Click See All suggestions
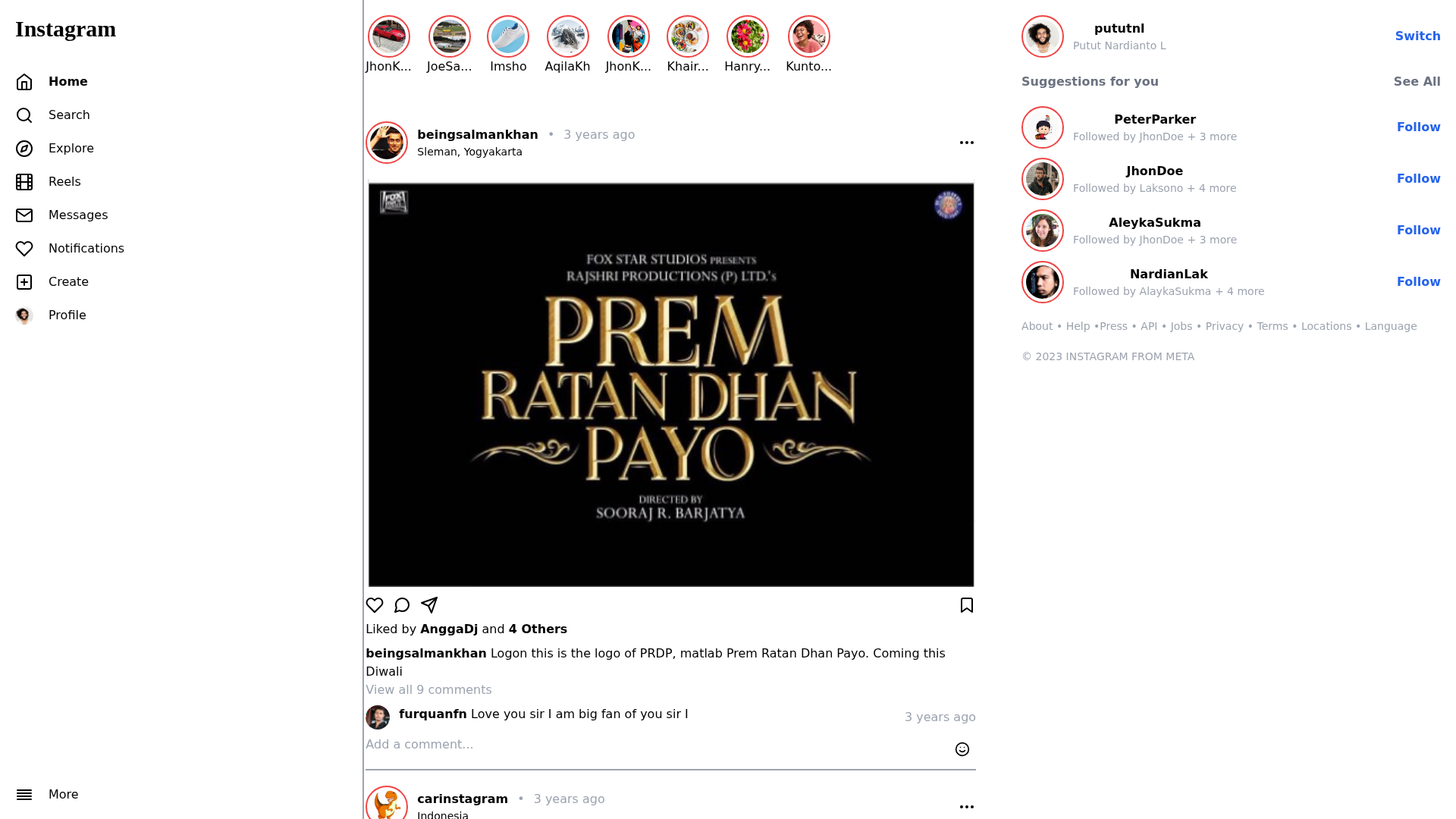 tap(1417, 82)
